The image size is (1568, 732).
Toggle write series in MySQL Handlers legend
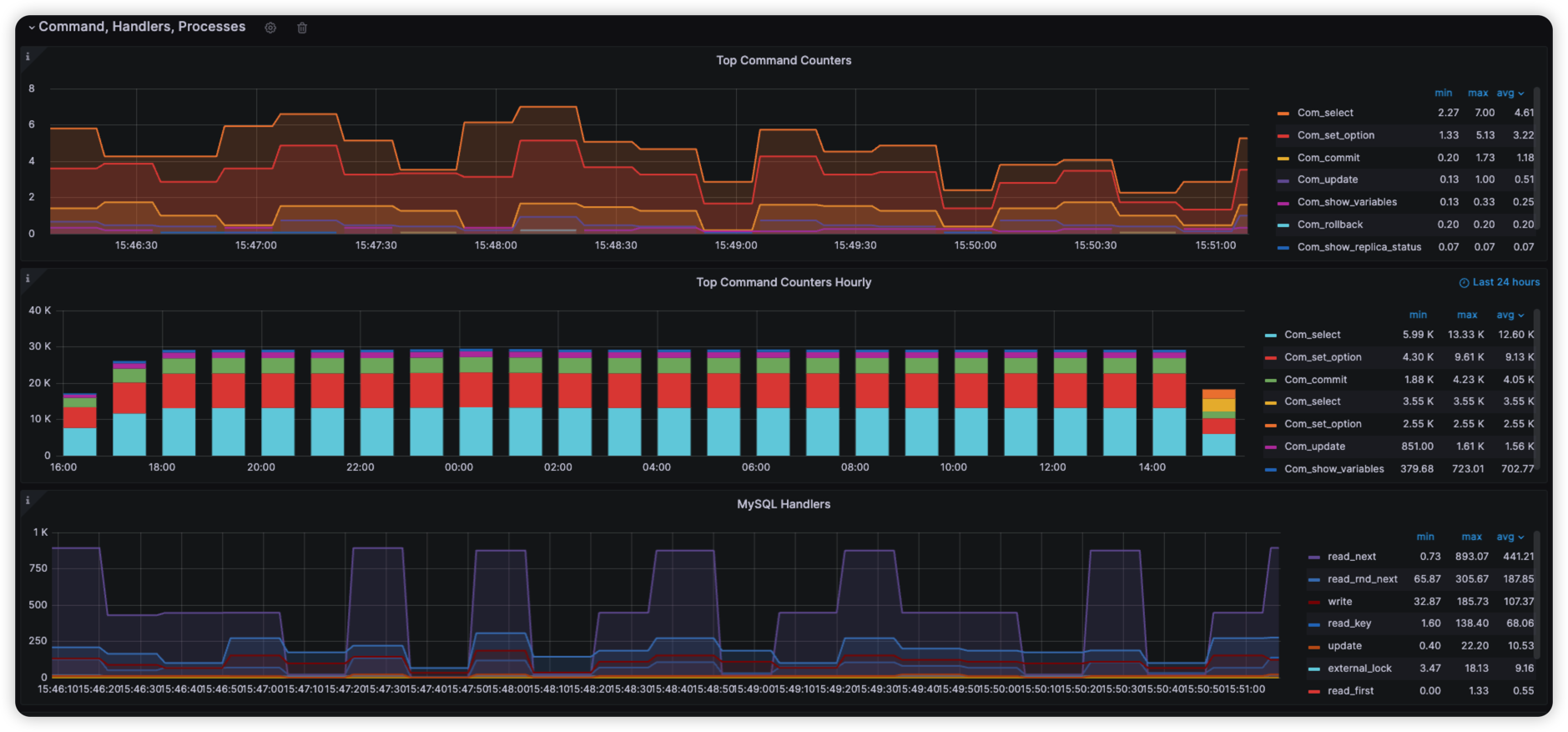[1339, 602]
